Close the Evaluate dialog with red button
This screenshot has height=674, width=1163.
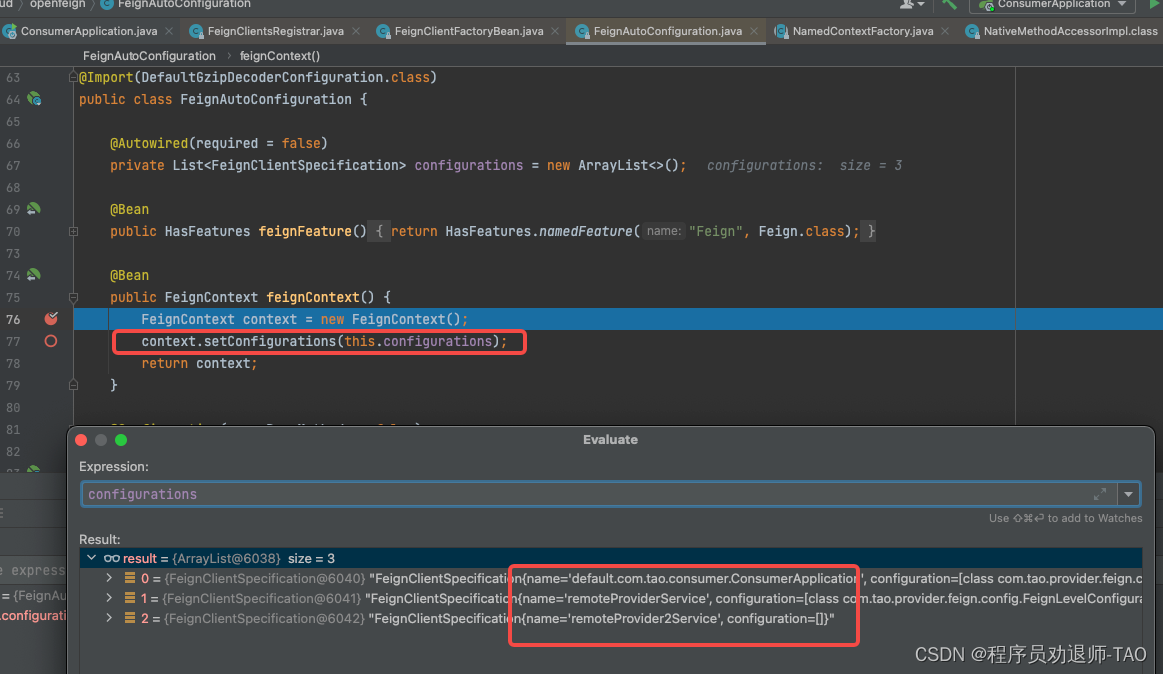pos(82,440)
